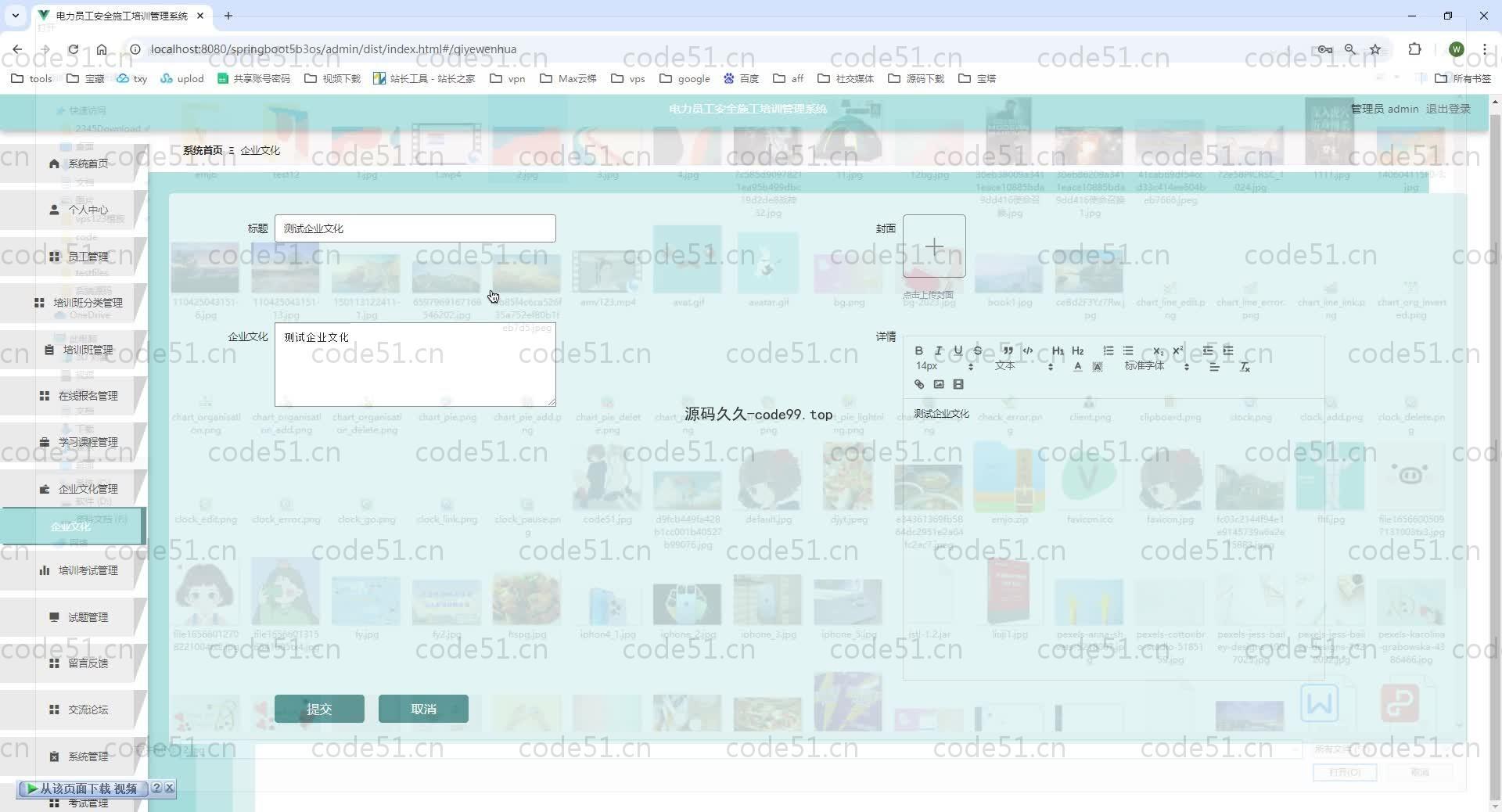Apply strikethrough in the editor toolbar
1502x812 pixels.
coord(977,350)
